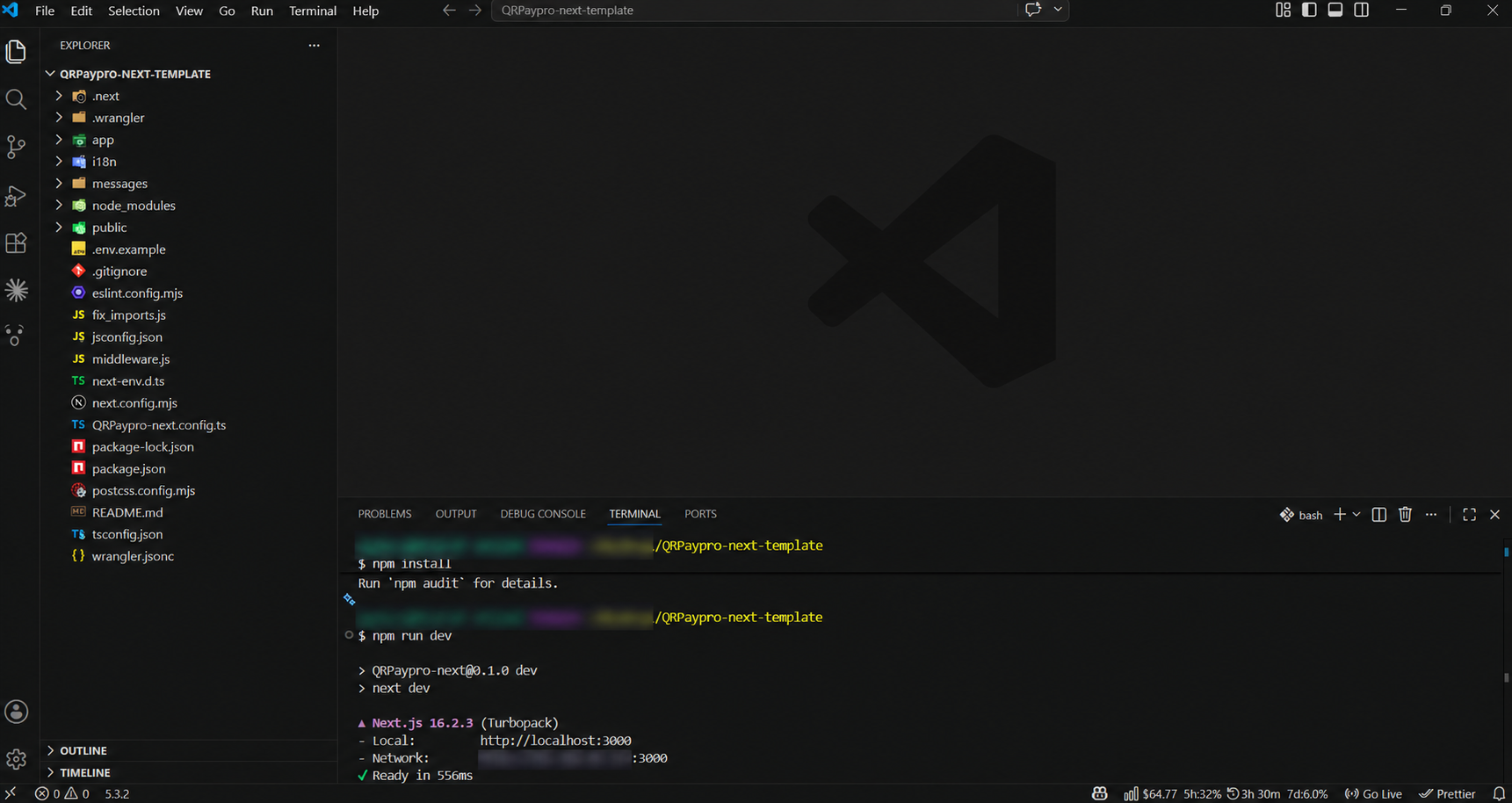
Task: Open the chat icon beside the command center
Action: tap(1033, 10)
